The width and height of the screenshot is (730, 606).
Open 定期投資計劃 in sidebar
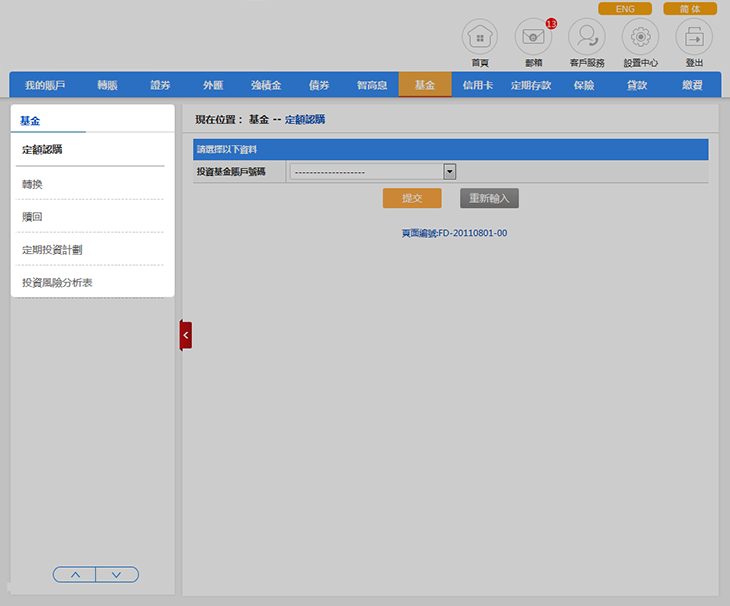click(51, 249)
